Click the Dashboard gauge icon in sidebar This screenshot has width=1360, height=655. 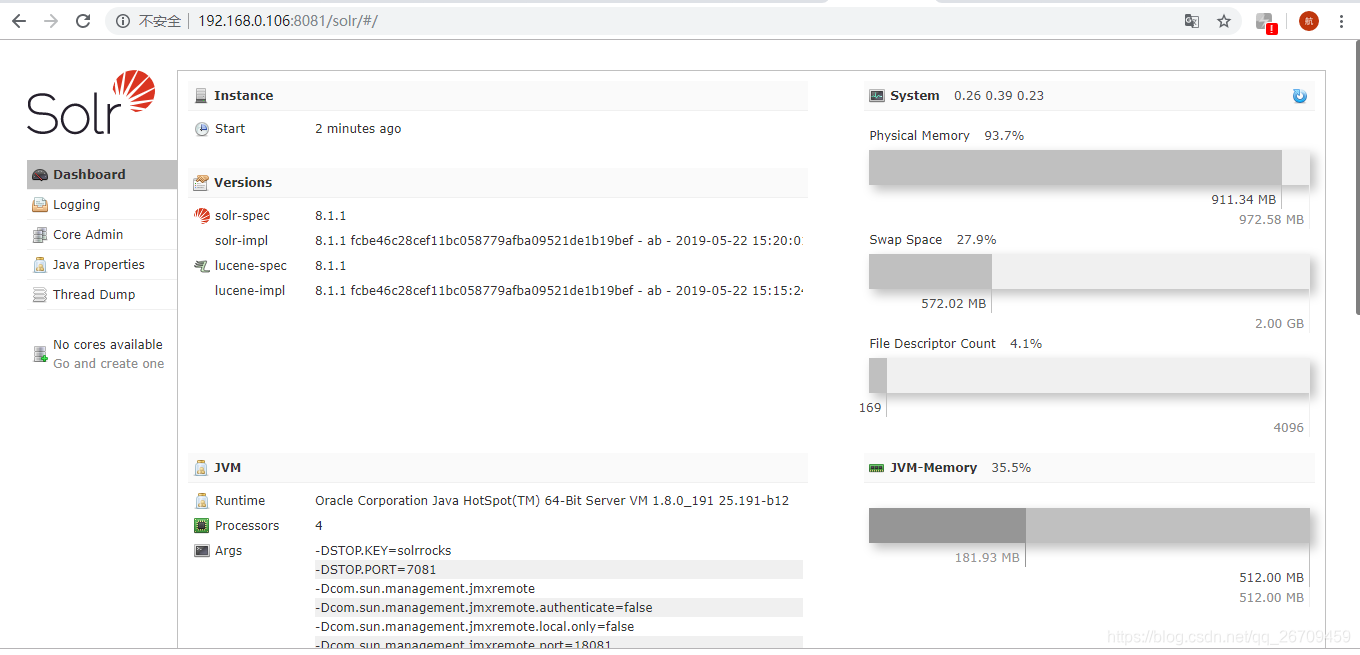pyautogui.click(x=40, y=175)
